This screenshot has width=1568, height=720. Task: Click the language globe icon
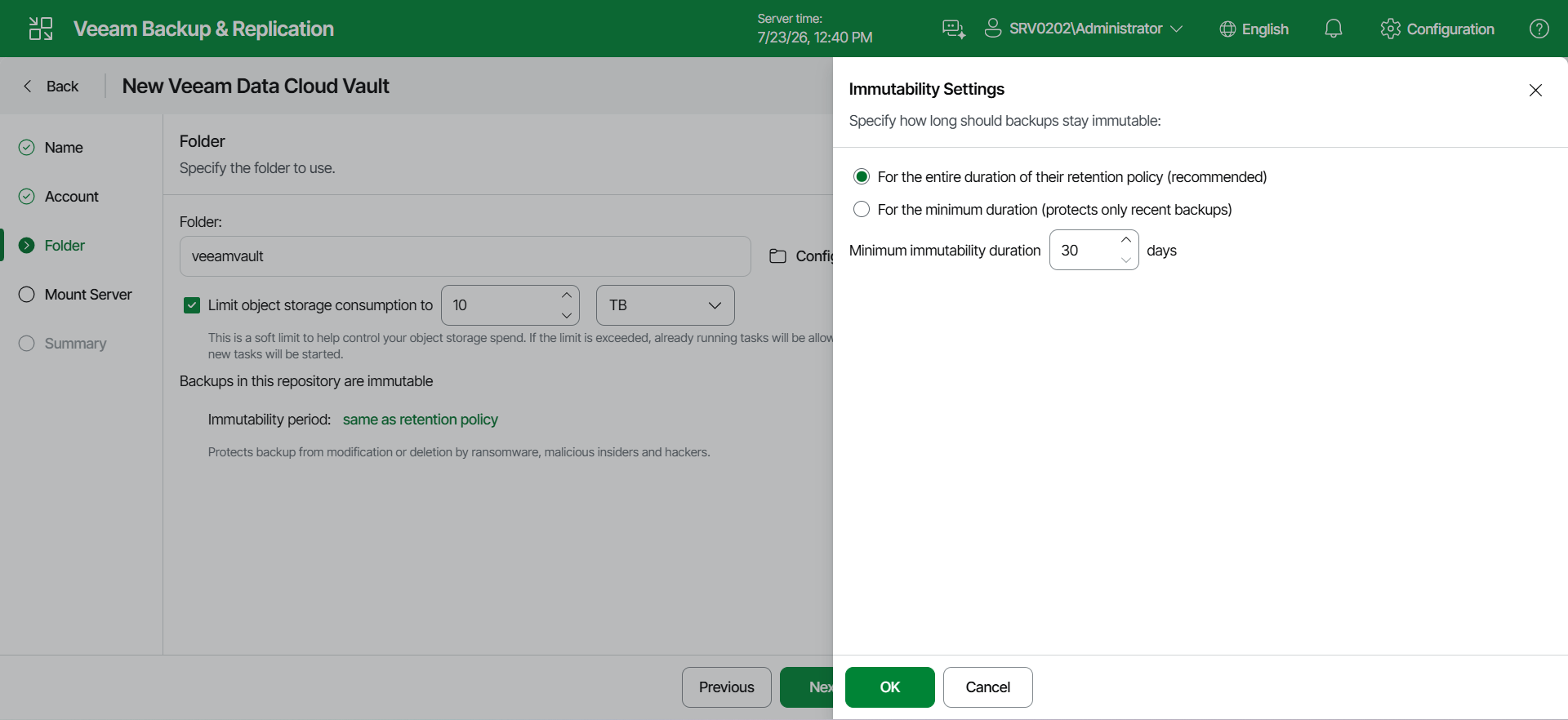pyautogui.click(x=1227, y=29)
